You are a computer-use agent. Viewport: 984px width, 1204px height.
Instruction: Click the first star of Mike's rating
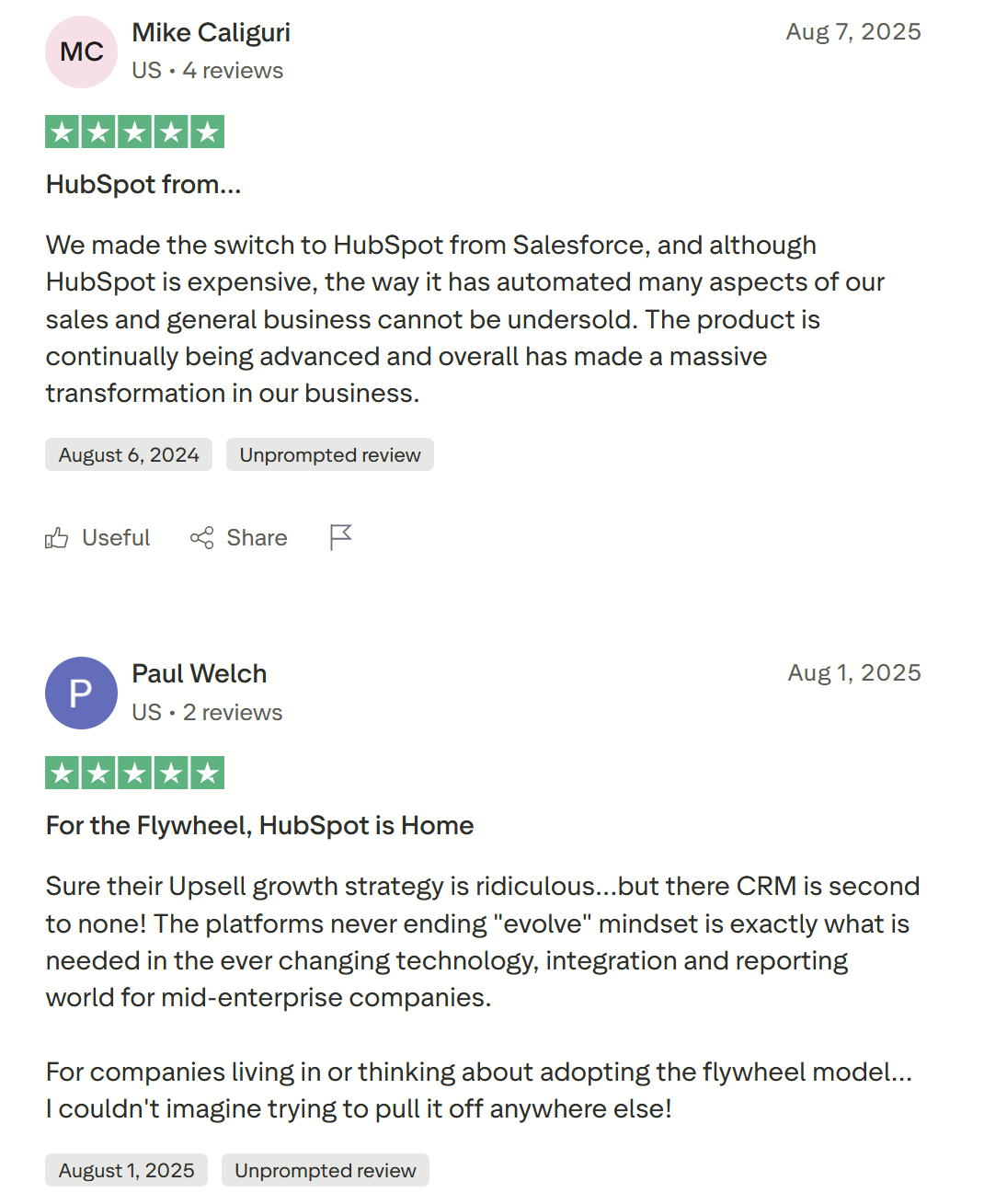[62, 132]
